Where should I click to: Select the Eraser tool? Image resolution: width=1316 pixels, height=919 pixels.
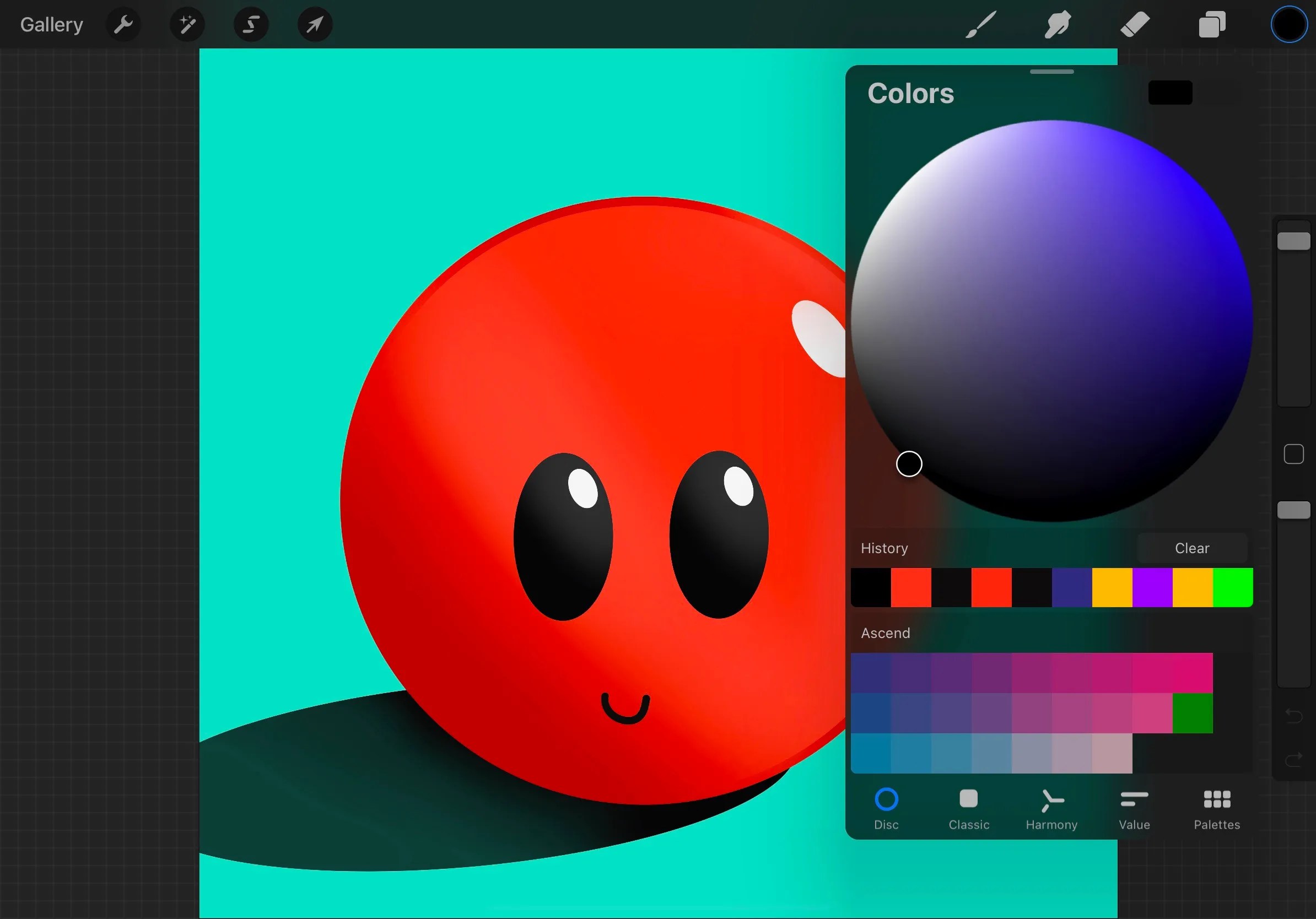coord(1134,24)
